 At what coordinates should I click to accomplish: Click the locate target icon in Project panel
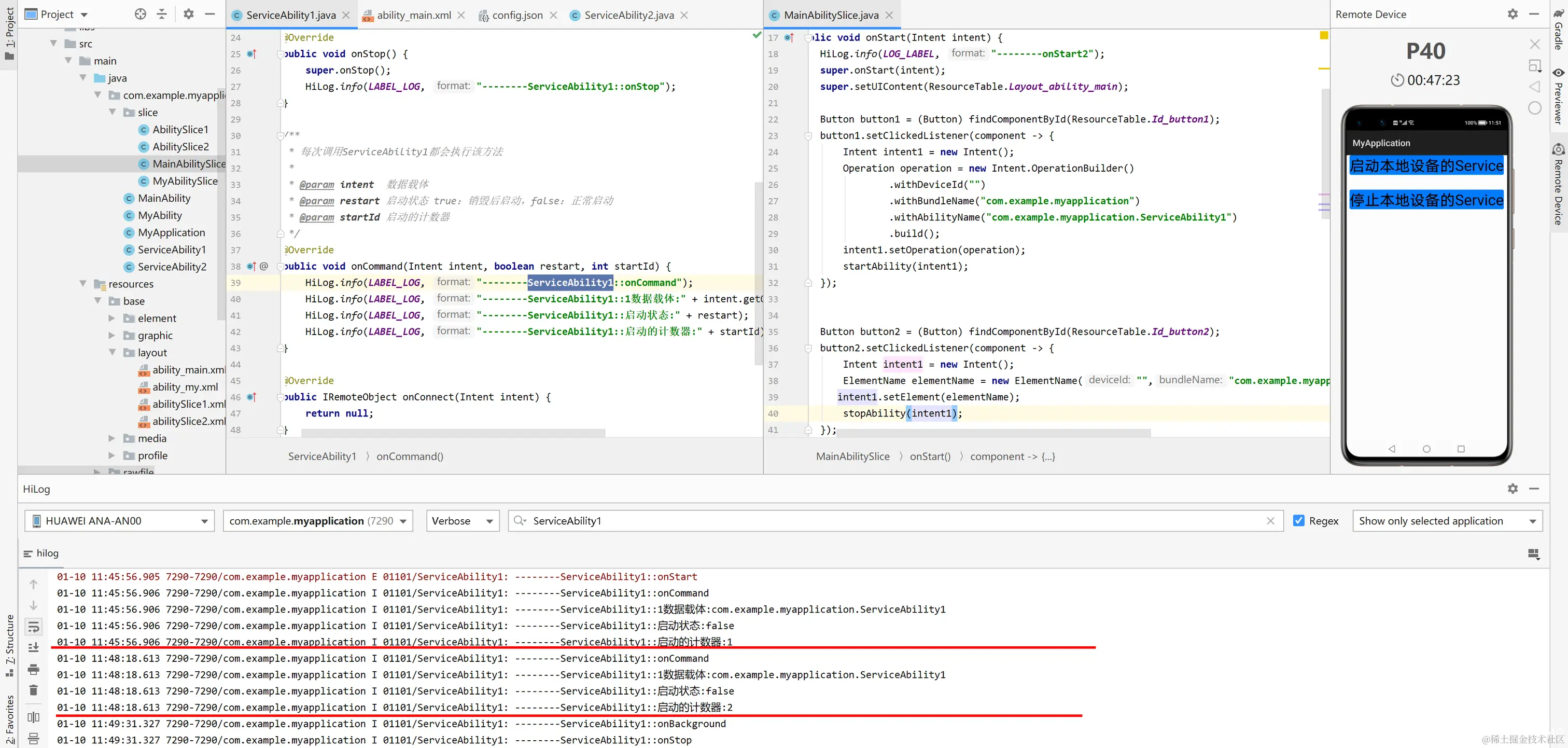(x=141, y=14)
